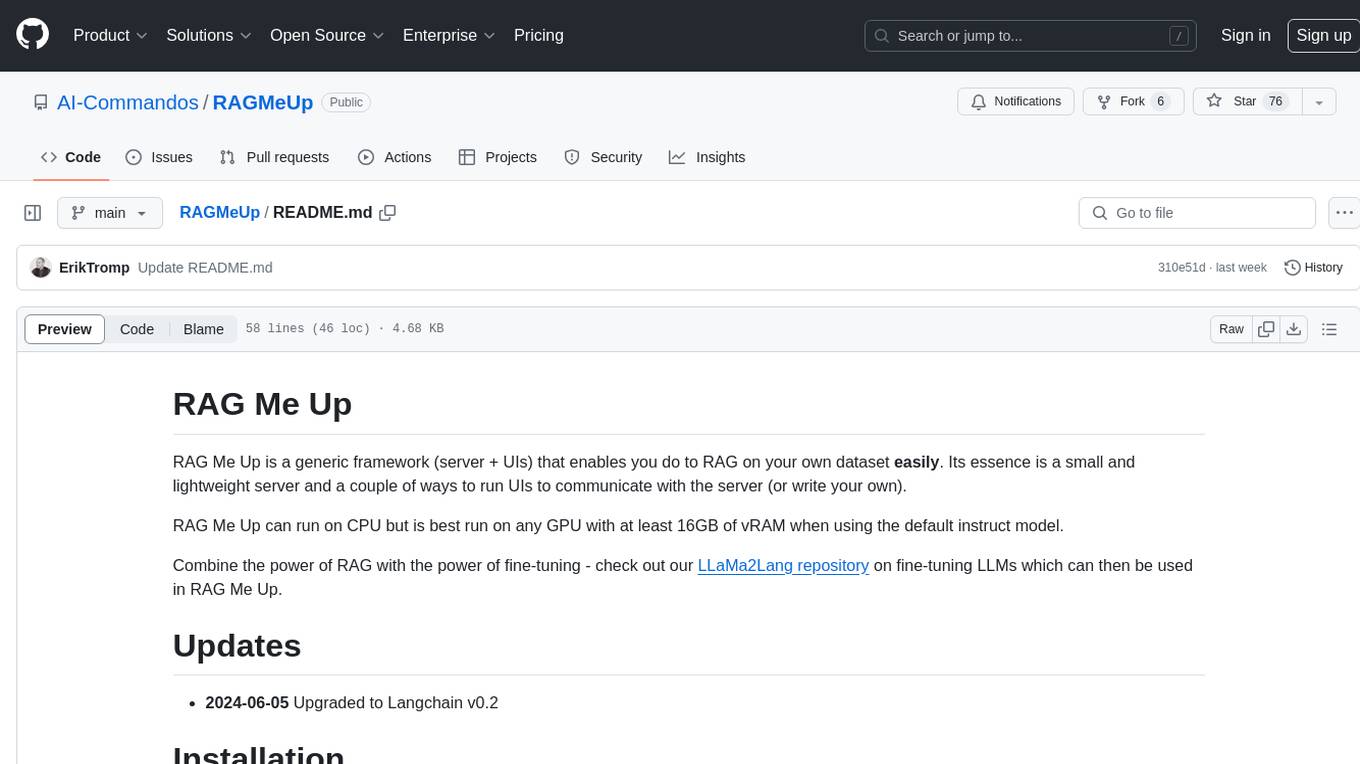1360x764 pixels.
Task: Expand the Solutions menu
Action: coord(208,35)
